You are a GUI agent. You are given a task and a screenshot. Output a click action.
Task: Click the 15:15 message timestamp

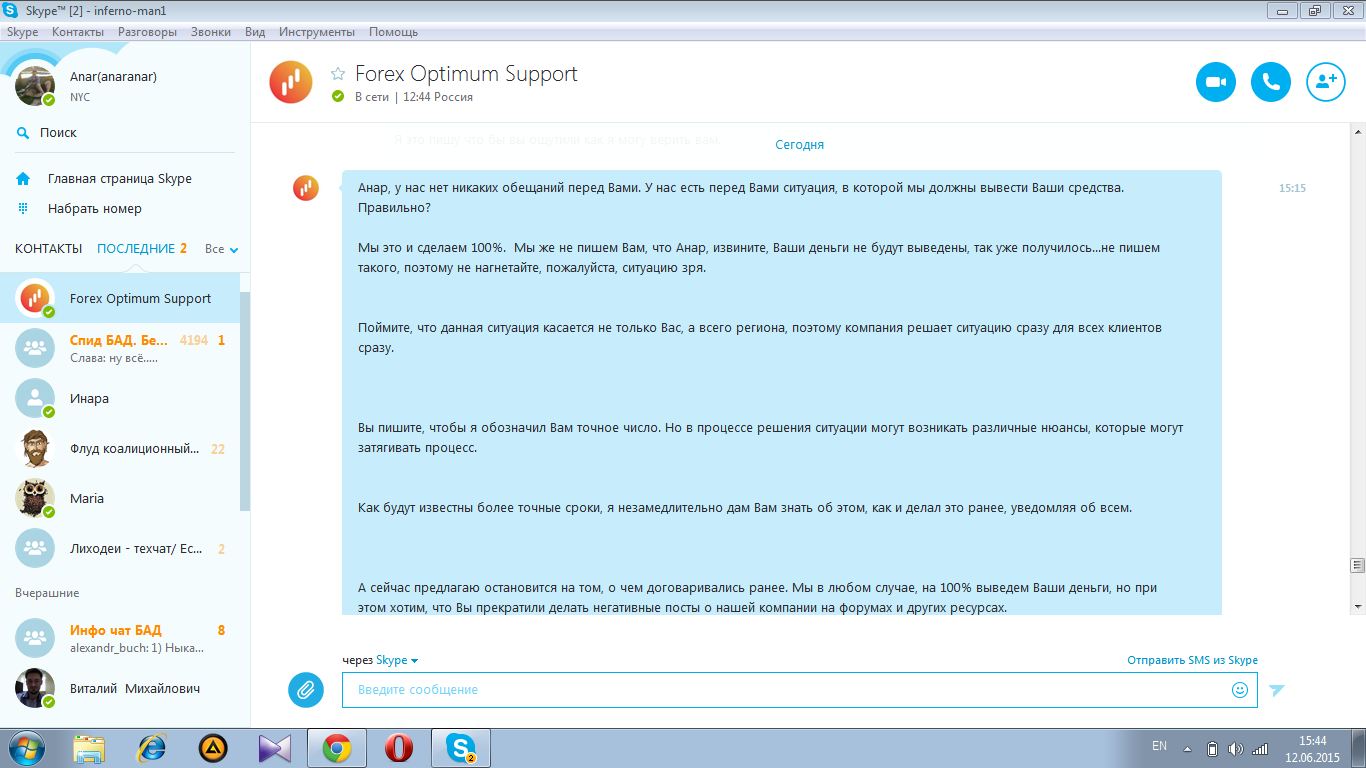[x=1292, y=188]
